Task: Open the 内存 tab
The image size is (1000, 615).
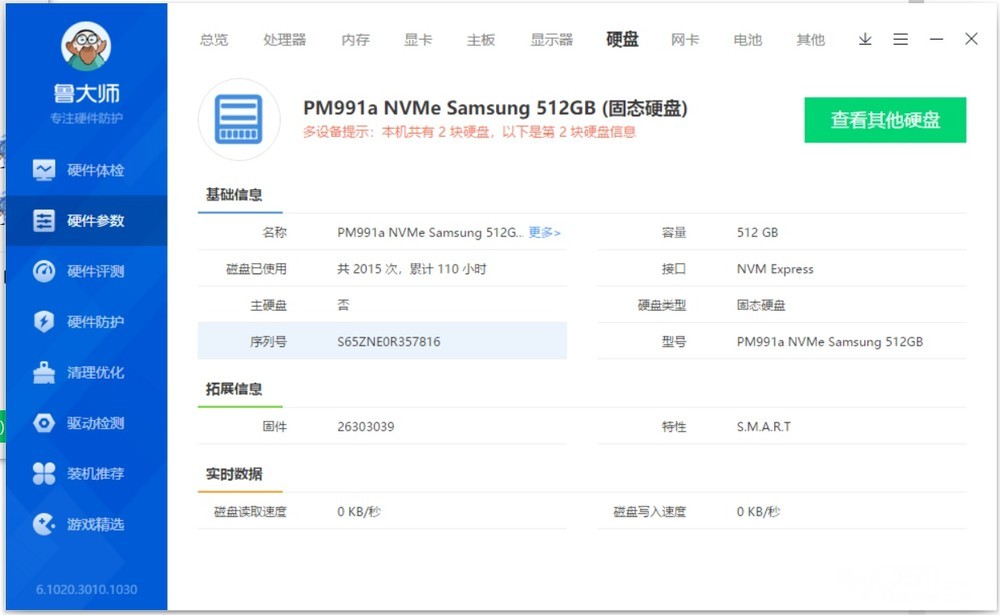Action: (355, 40)
